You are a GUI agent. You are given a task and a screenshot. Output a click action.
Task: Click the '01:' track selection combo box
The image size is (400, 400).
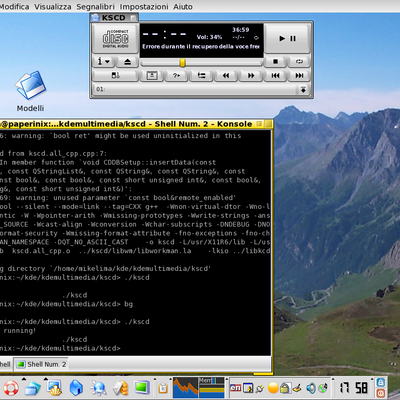click(201, 90)
